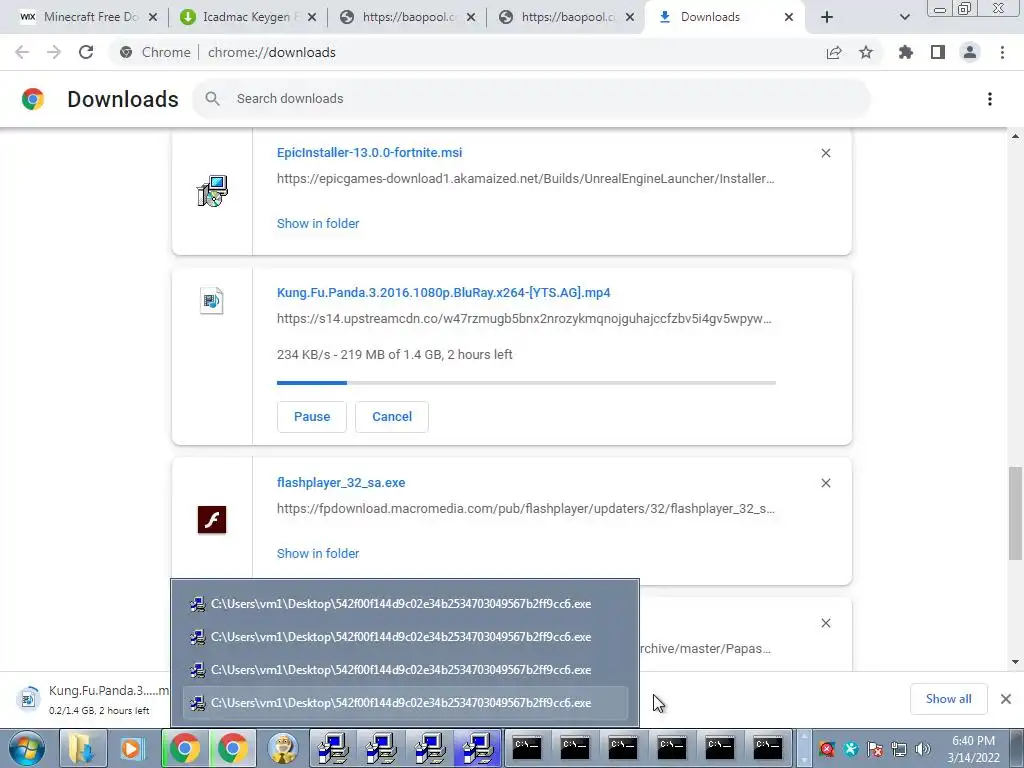Viewport: 1024px width, 768px height.
Task: Click the first Chrome taskbar icon
Action: (185, 748)
